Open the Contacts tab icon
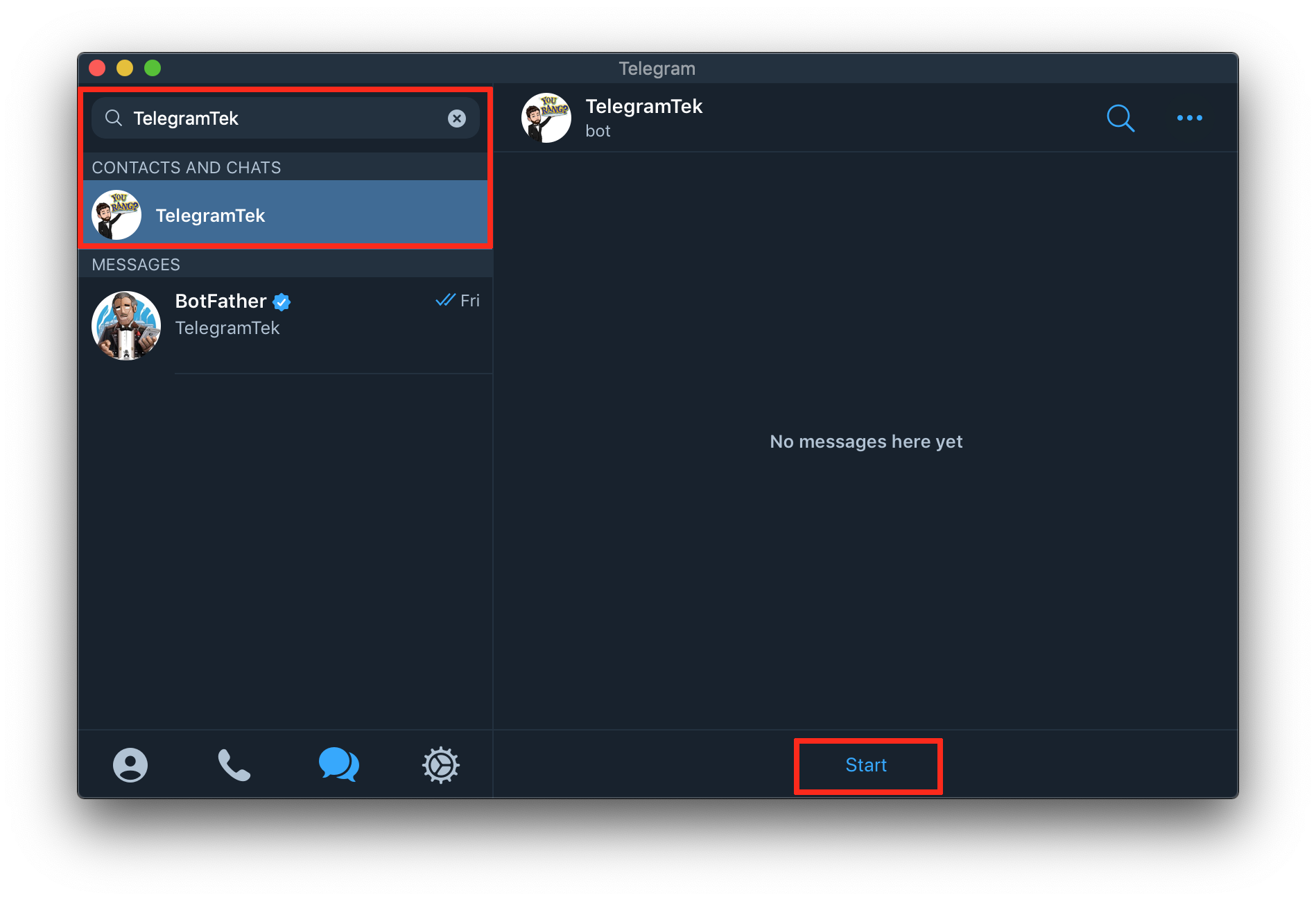The height and width of the screenshot is (901, 1316). coord(130,765)
